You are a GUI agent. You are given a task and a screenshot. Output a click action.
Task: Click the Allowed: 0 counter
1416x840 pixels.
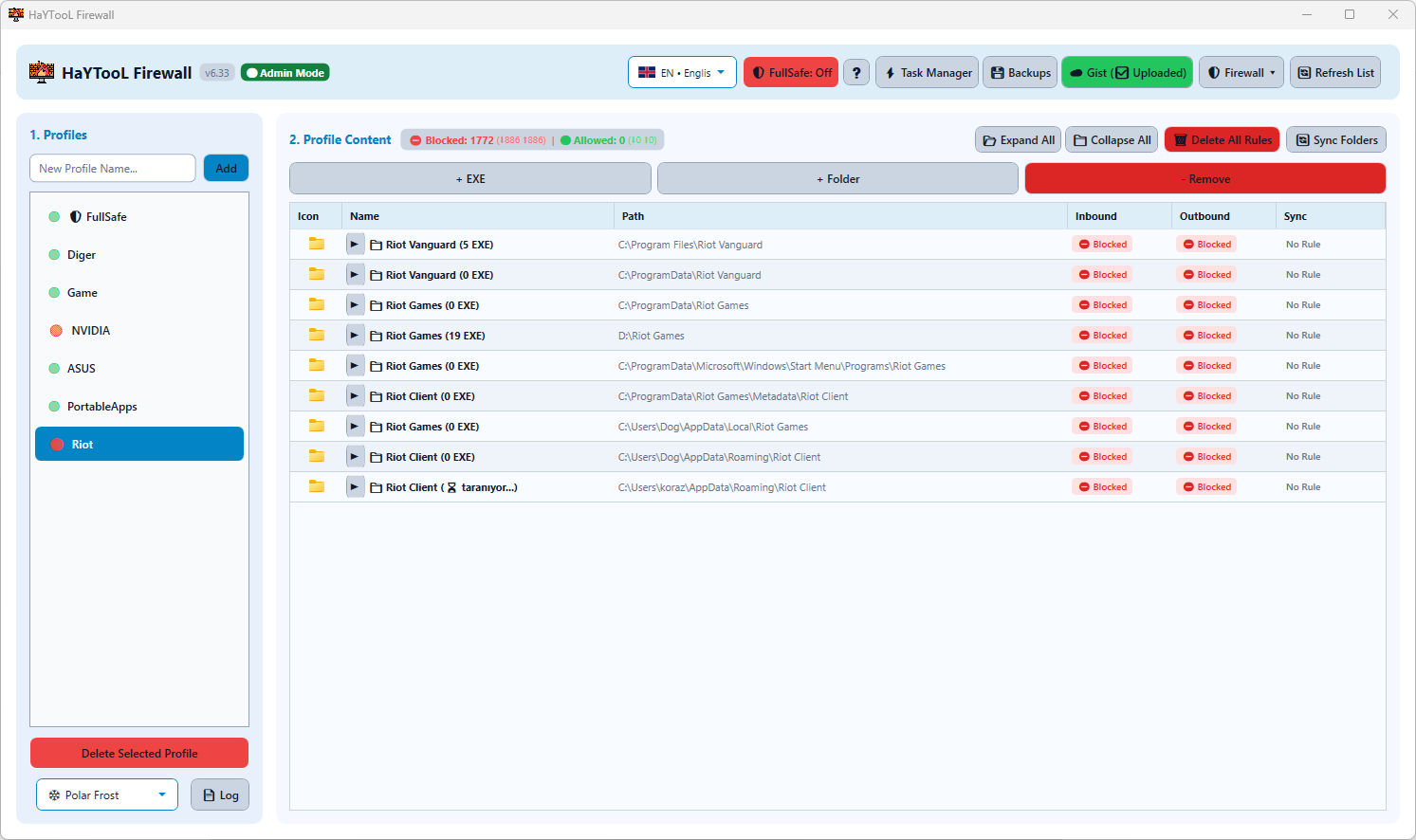(608, 140)
